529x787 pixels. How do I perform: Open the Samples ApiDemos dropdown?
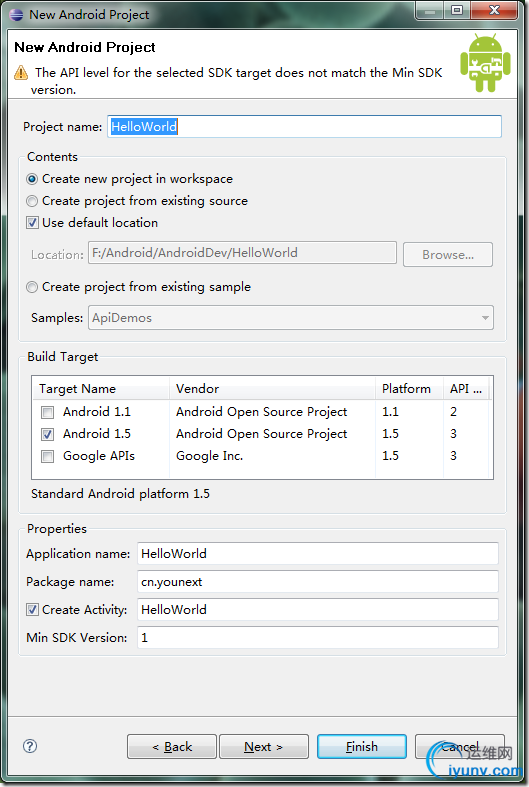pyautogui.click(x=291, y=318)
